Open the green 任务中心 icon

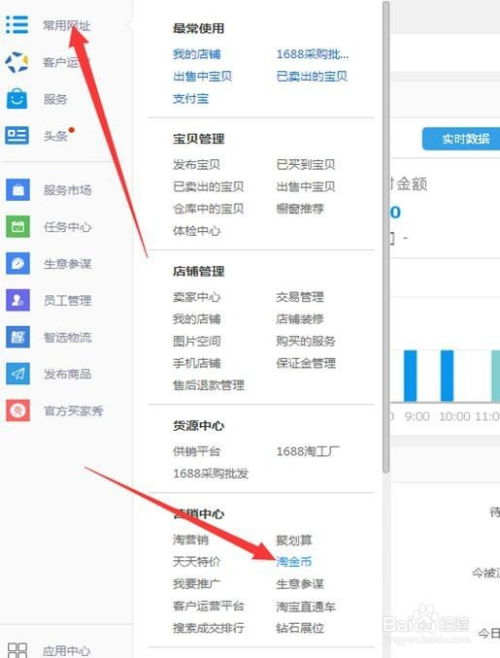tap(18, 227)
